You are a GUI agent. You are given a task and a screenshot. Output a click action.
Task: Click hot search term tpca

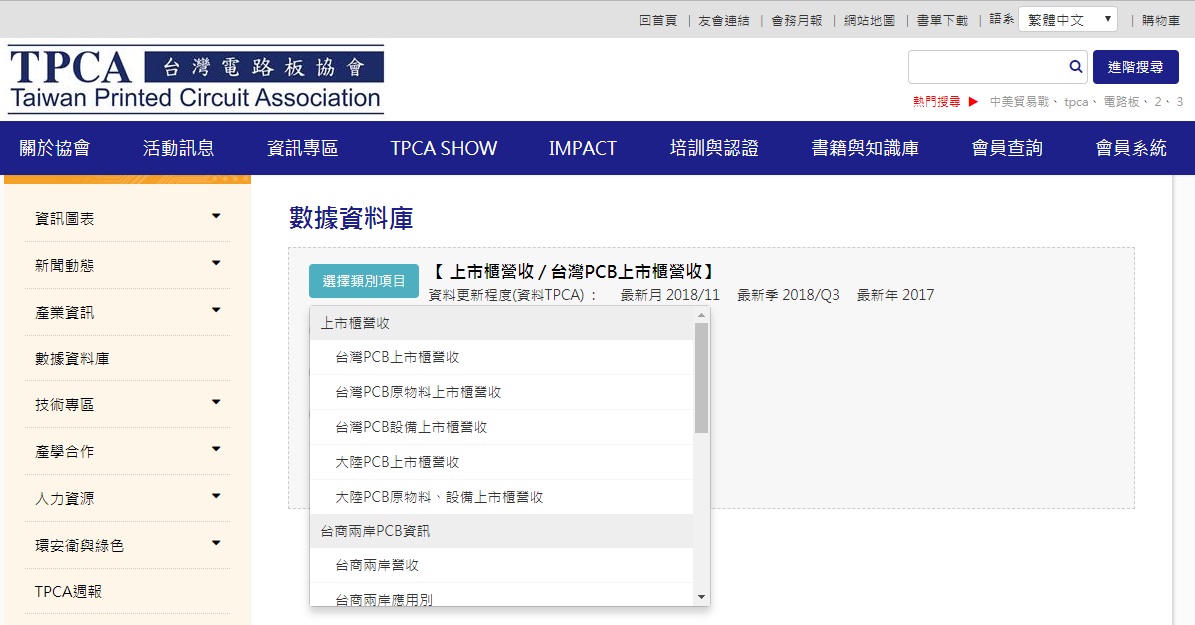coord(1076,101)
